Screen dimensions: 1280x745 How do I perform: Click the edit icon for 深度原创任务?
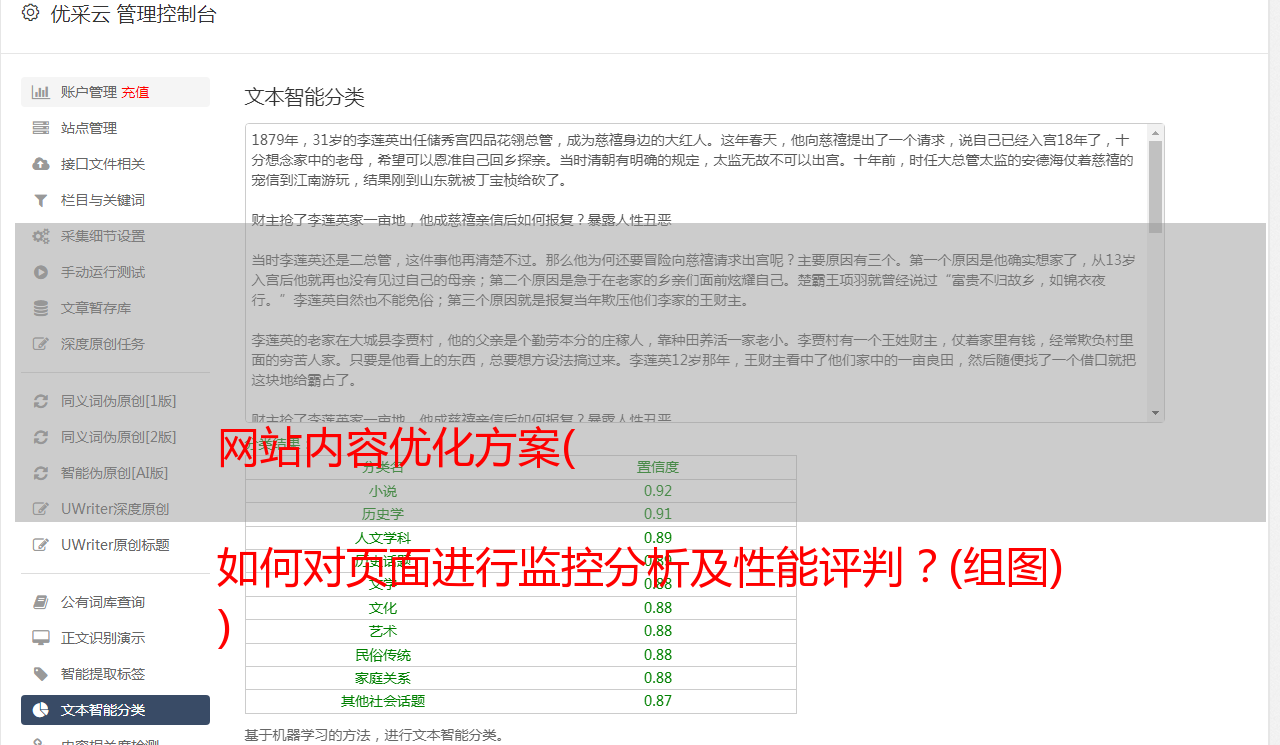(41, 344)
